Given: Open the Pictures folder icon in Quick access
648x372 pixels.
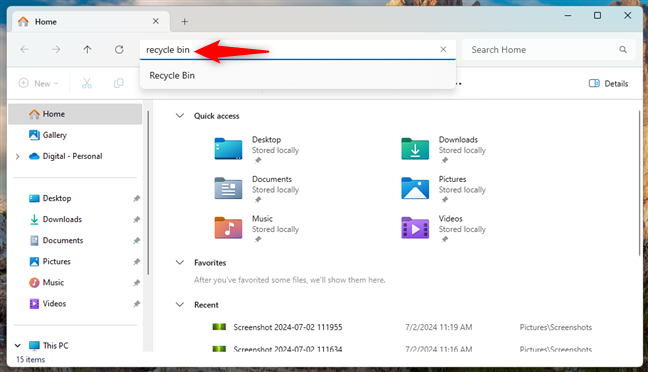Looking at the screenshot, I should (x=415, y=188).
